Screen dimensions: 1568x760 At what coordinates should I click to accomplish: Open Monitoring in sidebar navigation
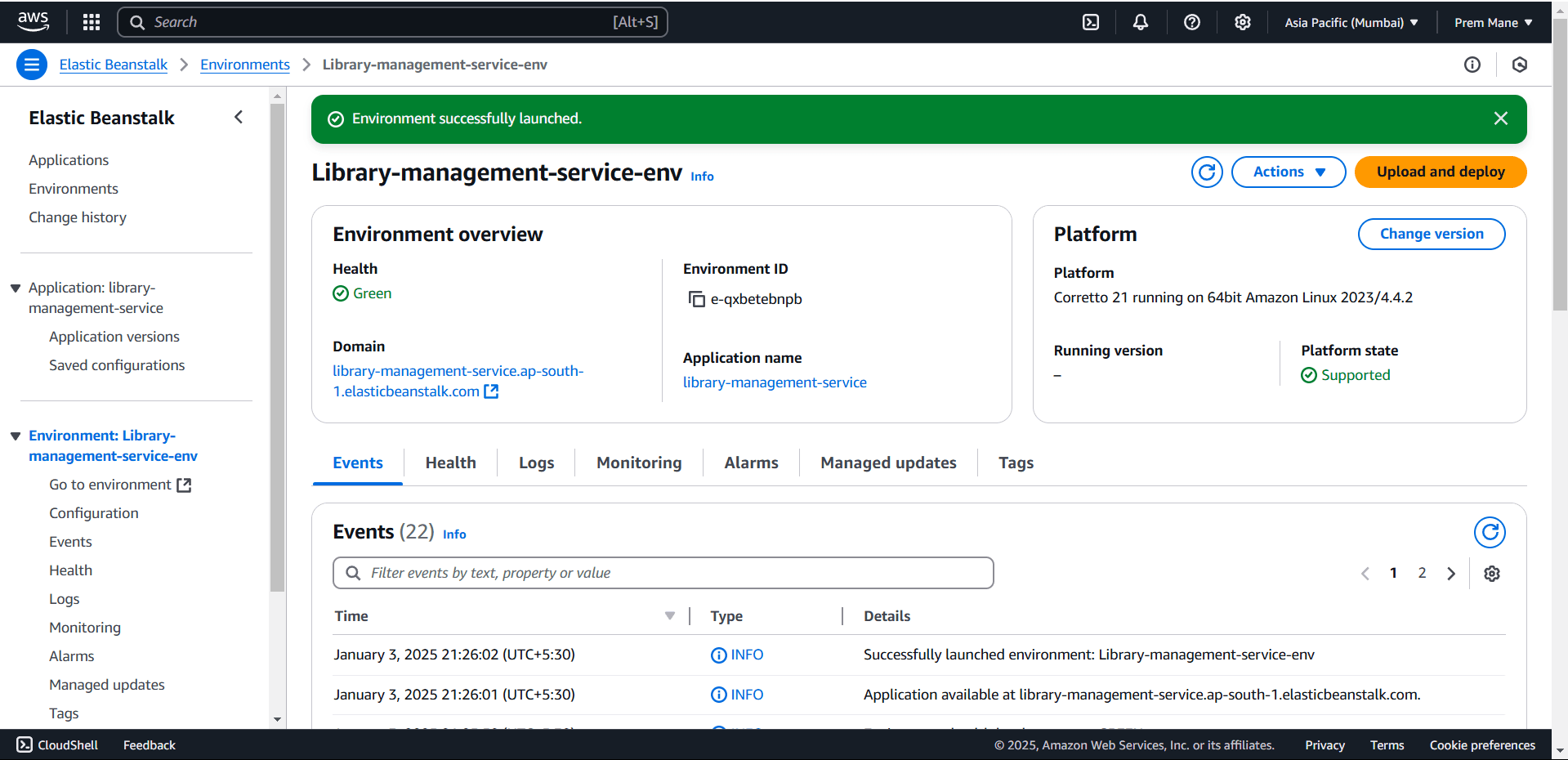point(85,628)
